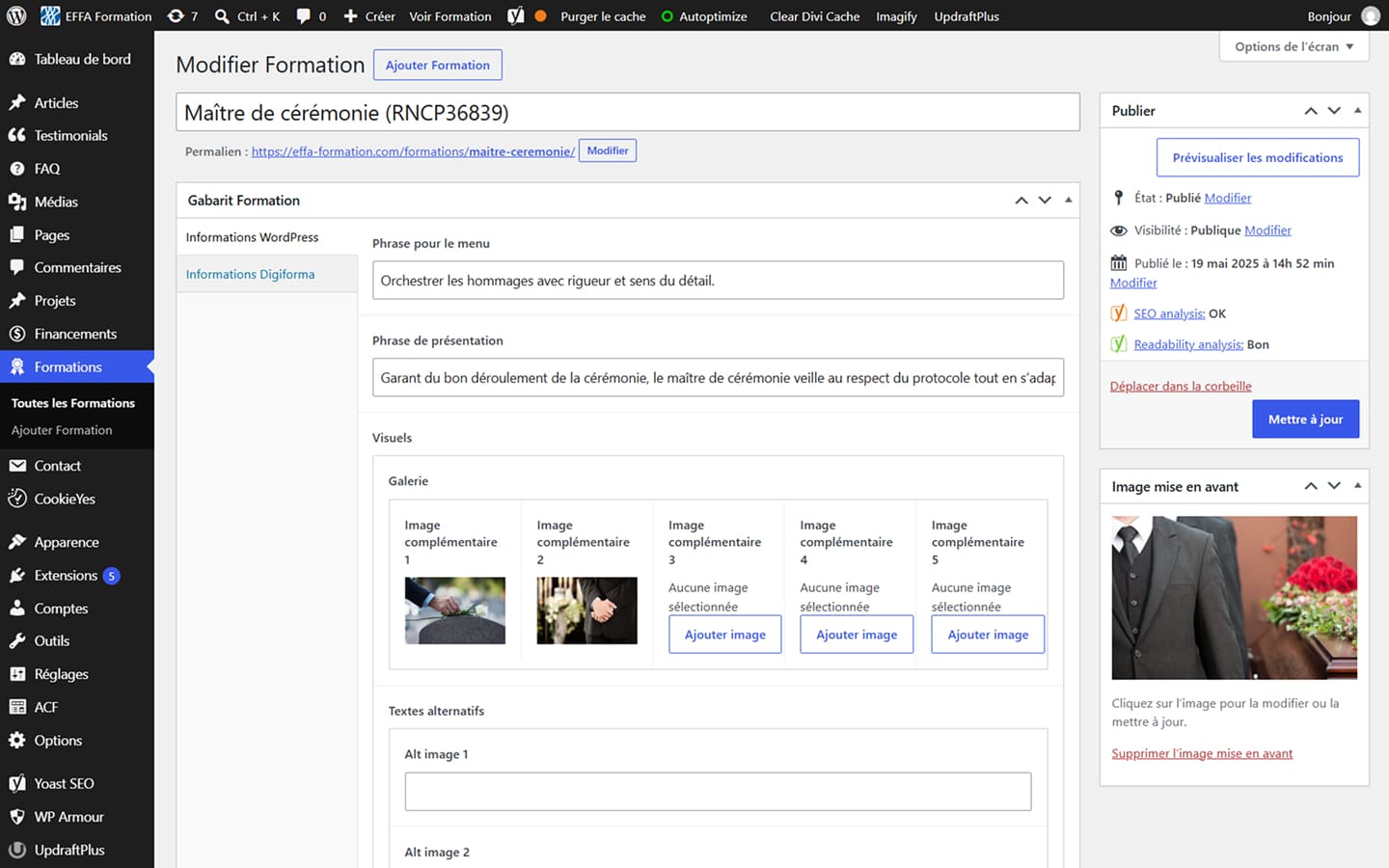Click the Apparence paintbrush icon
Viewport: 1389px width, 868px height.
pos(17,542)
